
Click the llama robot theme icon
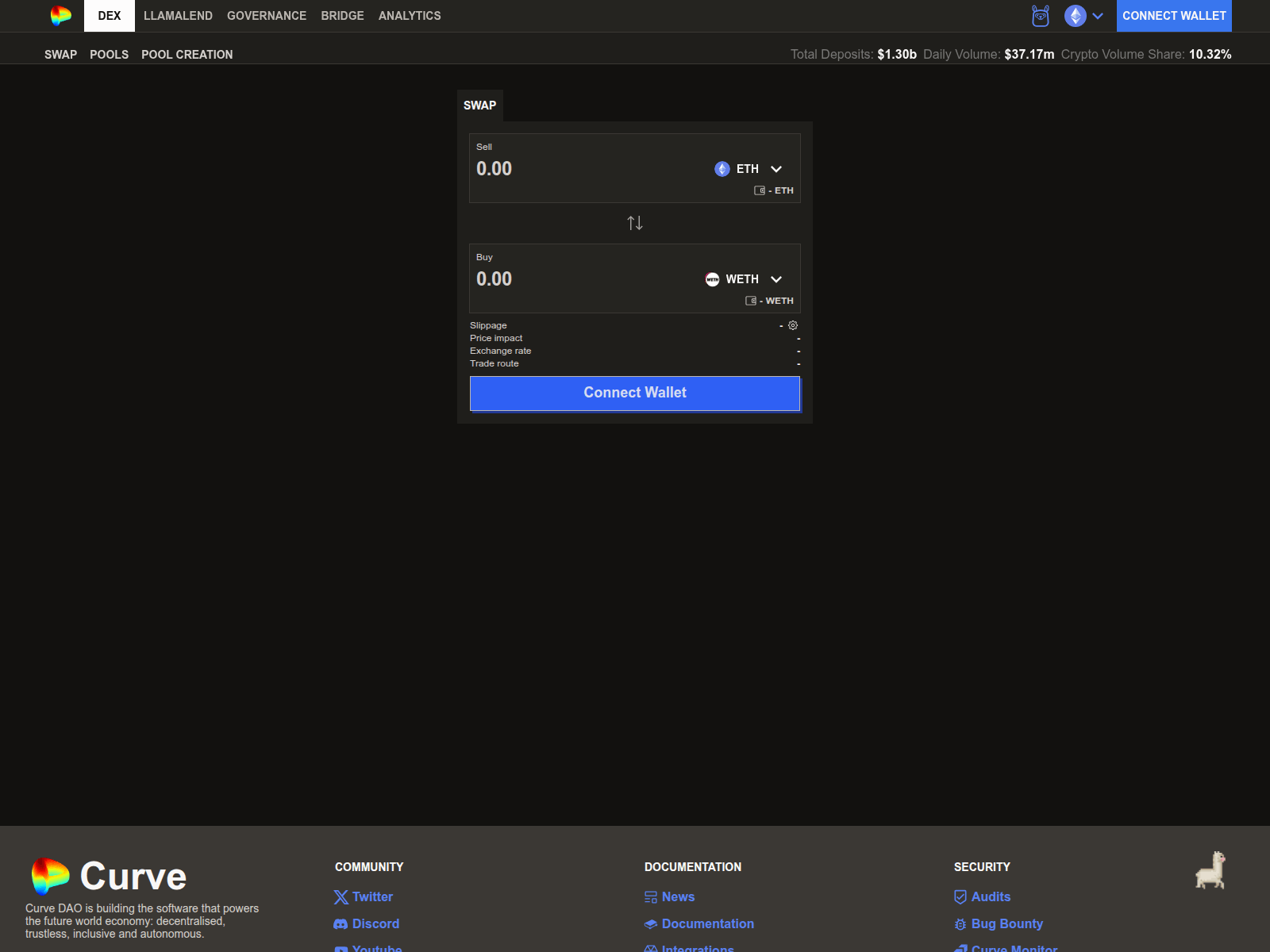1041,16
